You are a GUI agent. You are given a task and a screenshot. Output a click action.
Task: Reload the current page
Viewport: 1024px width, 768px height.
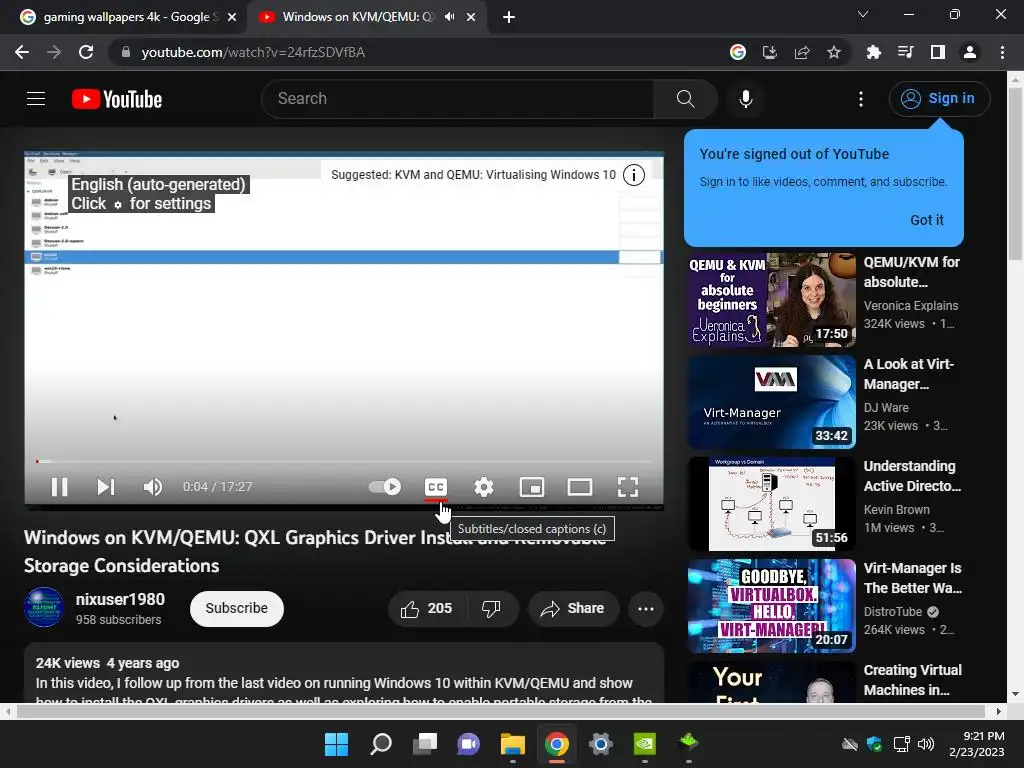click(86, 52)
